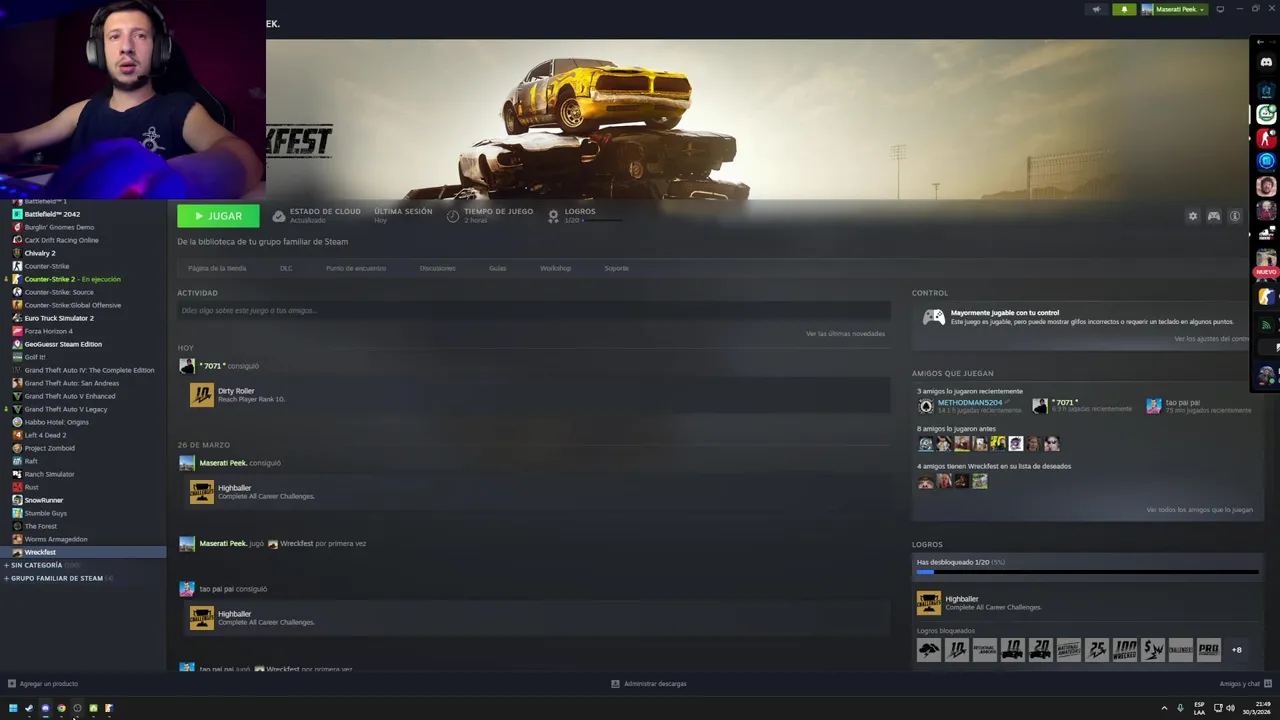
Task: Open the Página de la tienda tab
Action: [217, 268]
